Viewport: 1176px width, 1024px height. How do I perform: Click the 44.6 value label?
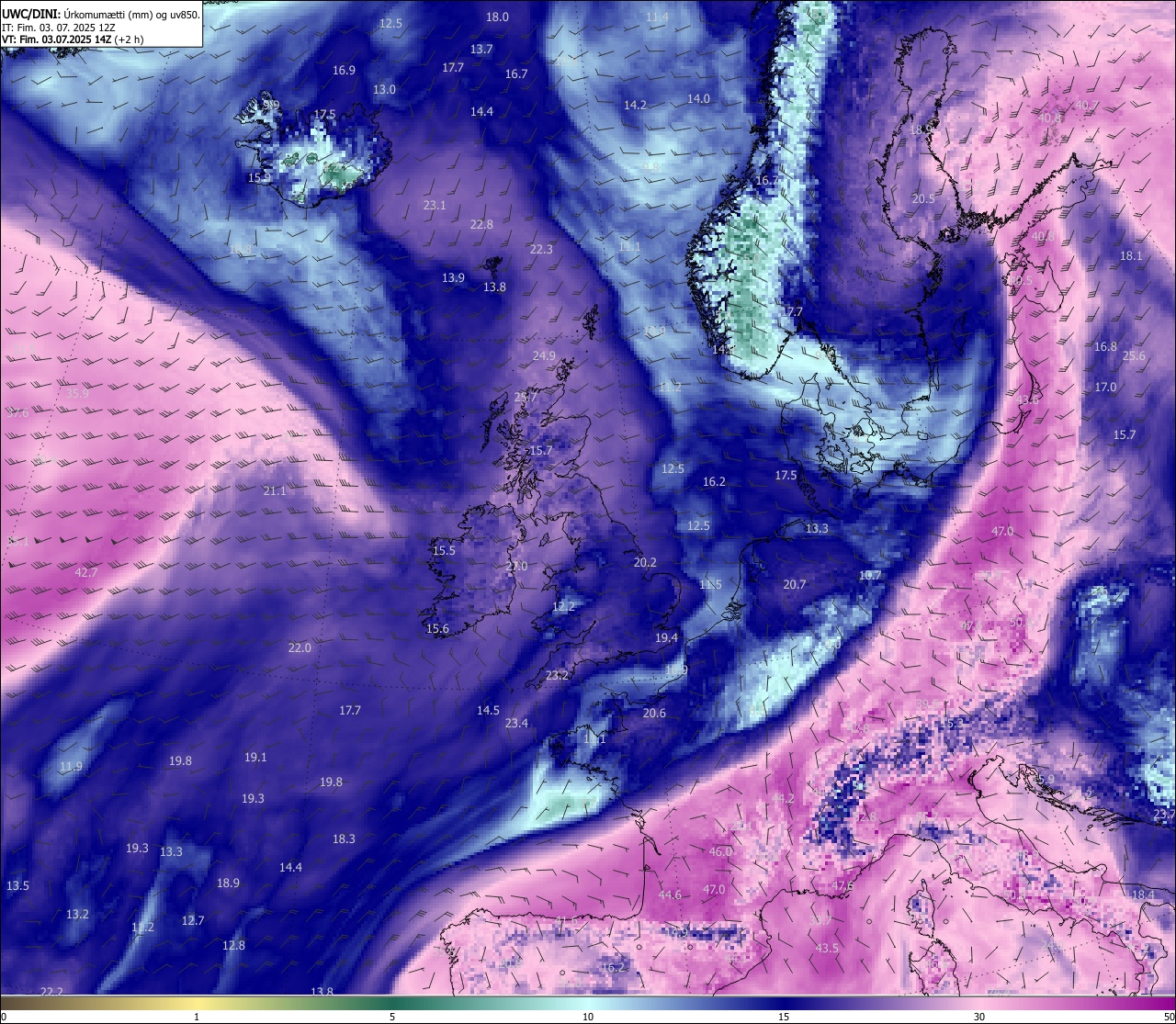(x=670, y=895)
